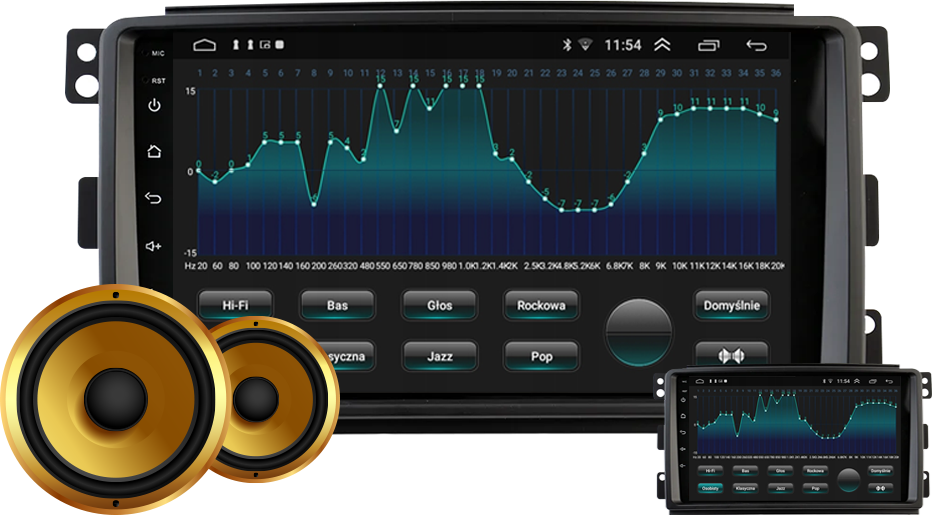Click band number 1 label
Screen dimensions: 932x515
(200, 73)
